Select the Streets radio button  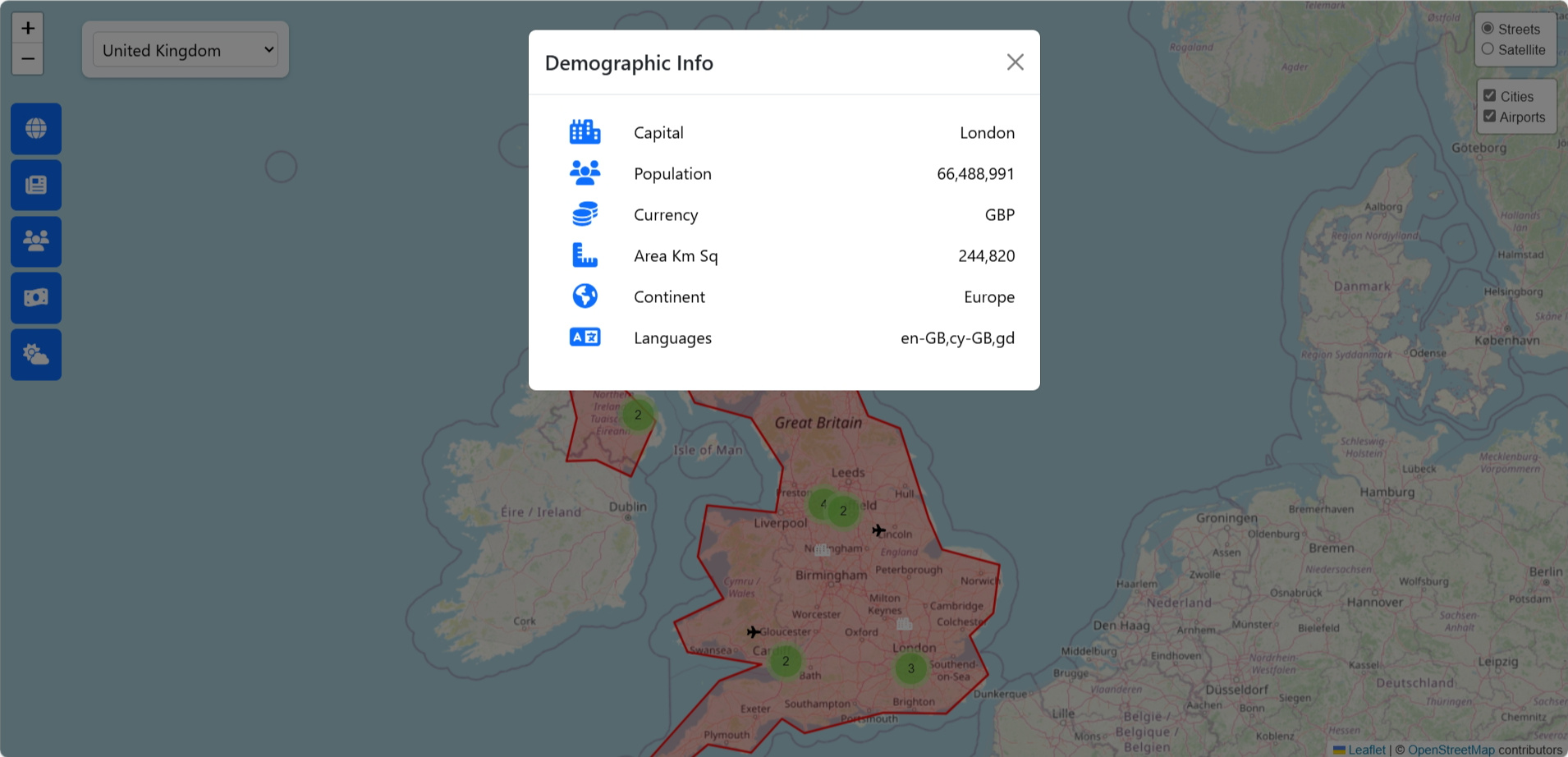pos(1488,27)
